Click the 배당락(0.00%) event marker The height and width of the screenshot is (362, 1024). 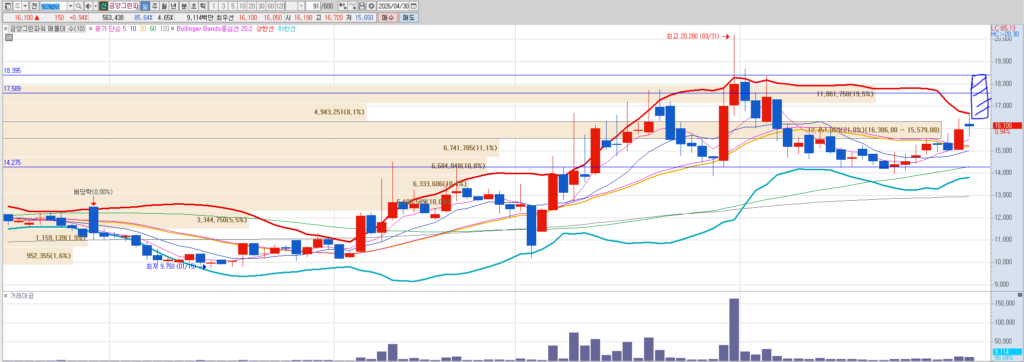pos(93,192)
